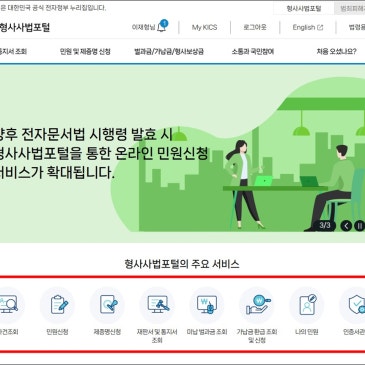The image size is (365, 365).
Task: Switch to the English site
Action: click(308, 27)
